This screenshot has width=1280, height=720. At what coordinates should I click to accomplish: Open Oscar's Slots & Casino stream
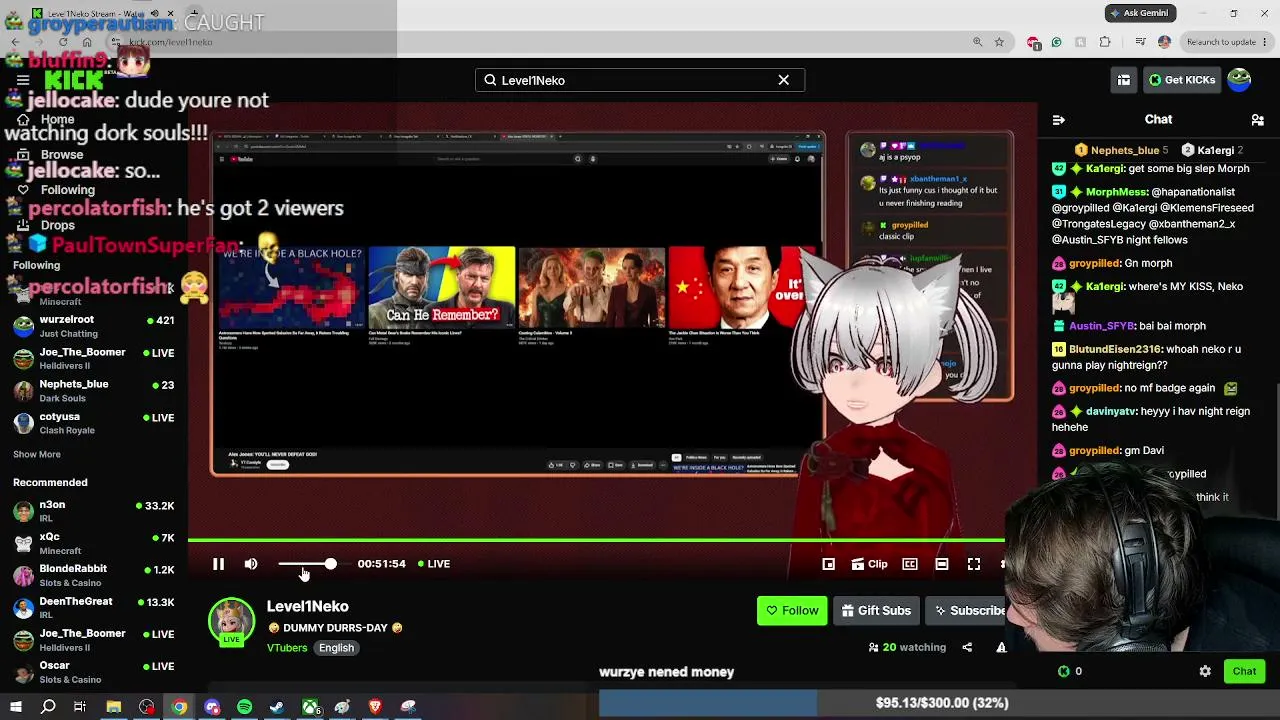(x=94, y=672)
